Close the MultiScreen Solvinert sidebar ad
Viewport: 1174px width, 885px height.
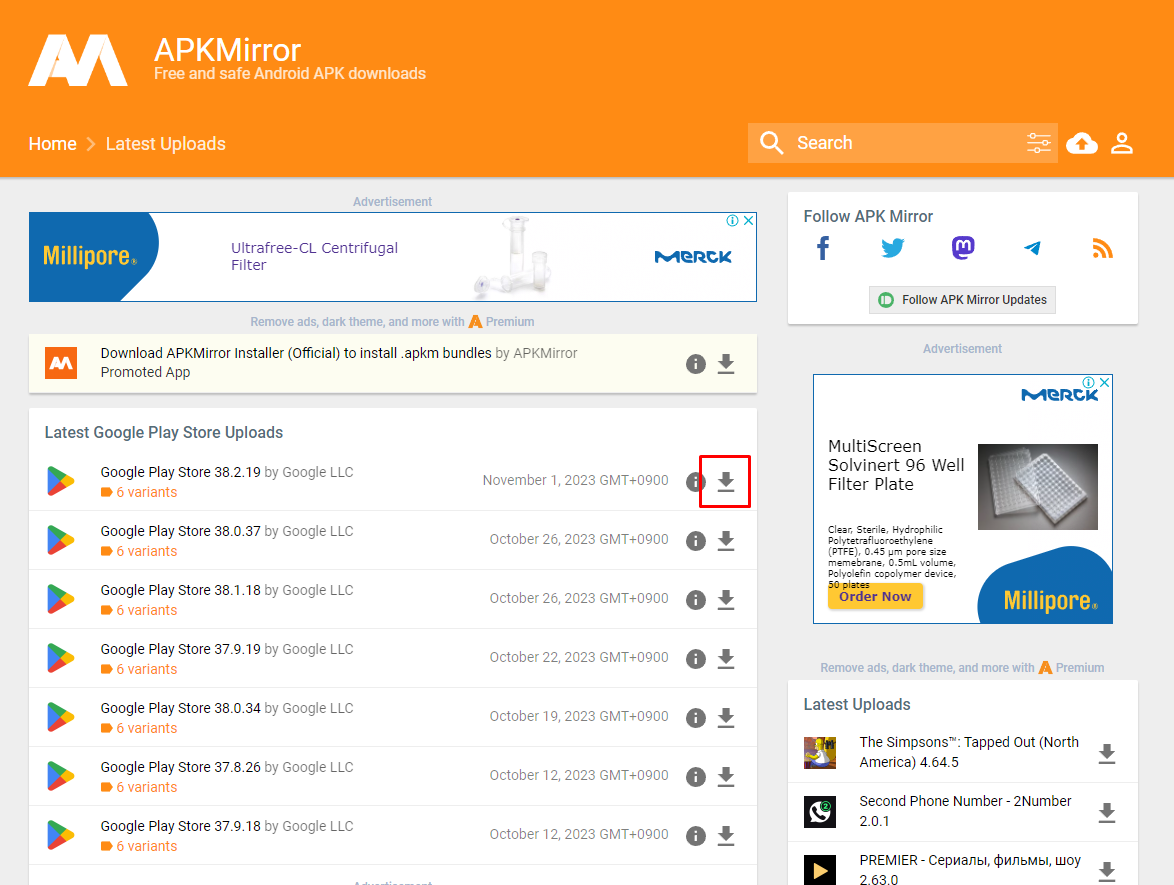tap(1104, 382)
